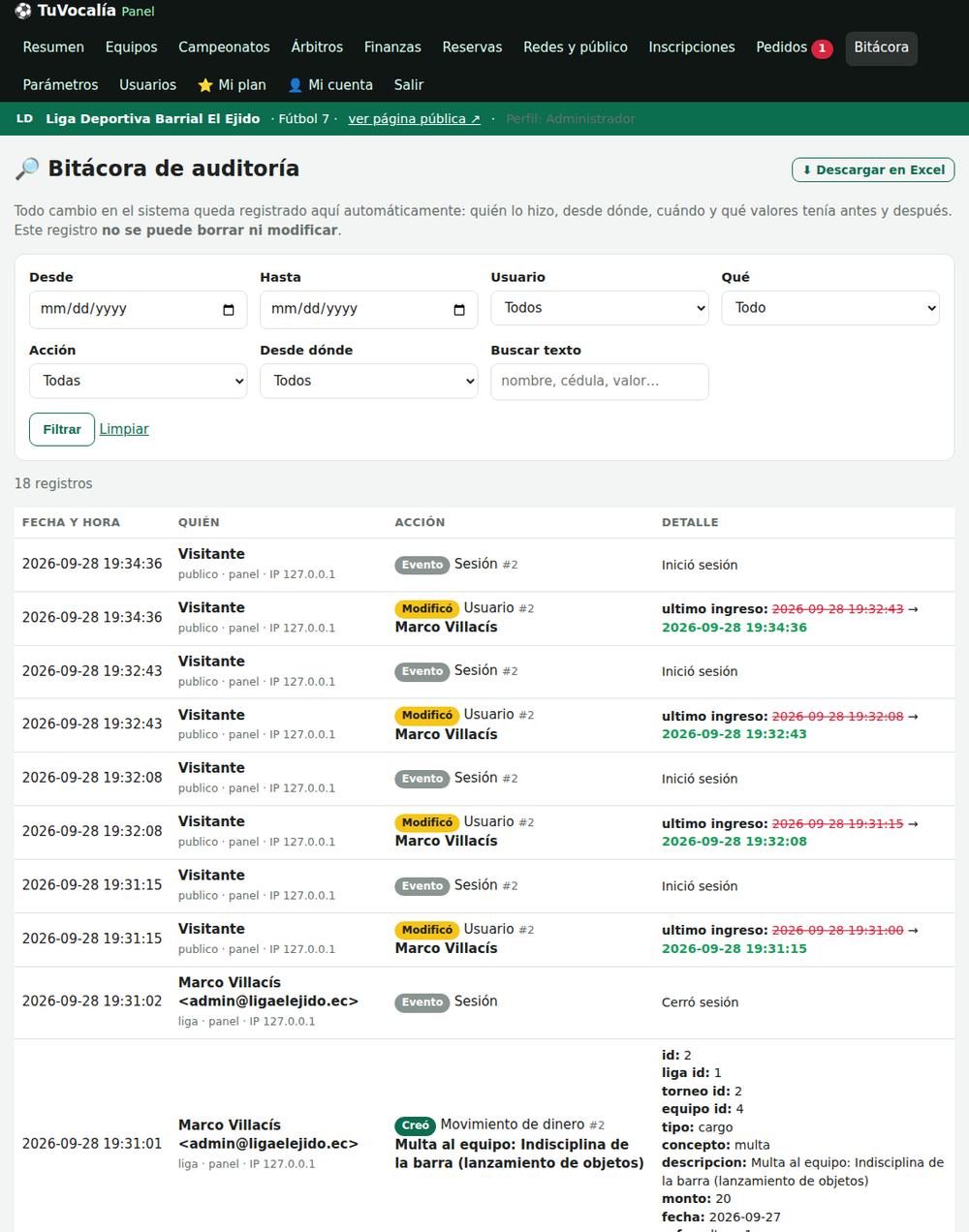
Task: Click Modificó badge in the 19:34:36 row
Action: pyautogui.click(x=427, y=608)
